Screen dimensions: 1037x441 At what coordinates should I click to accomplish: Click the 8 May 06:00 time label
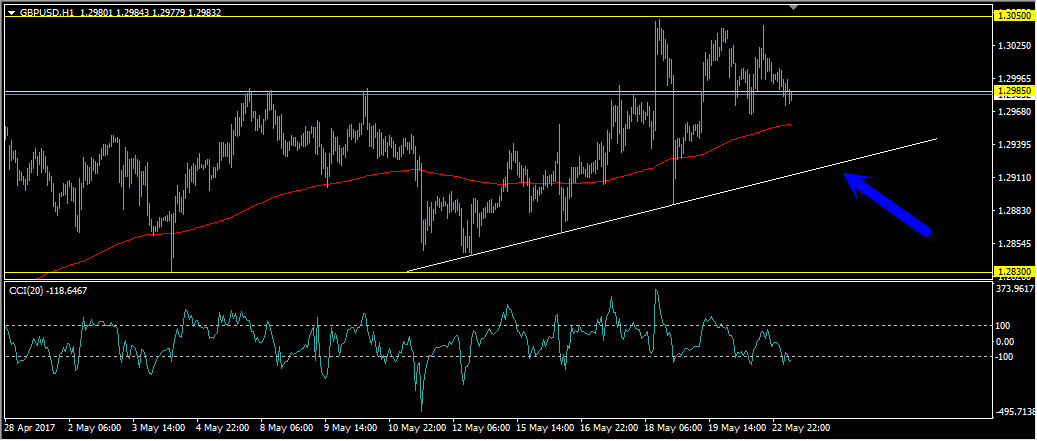[287, 428]
